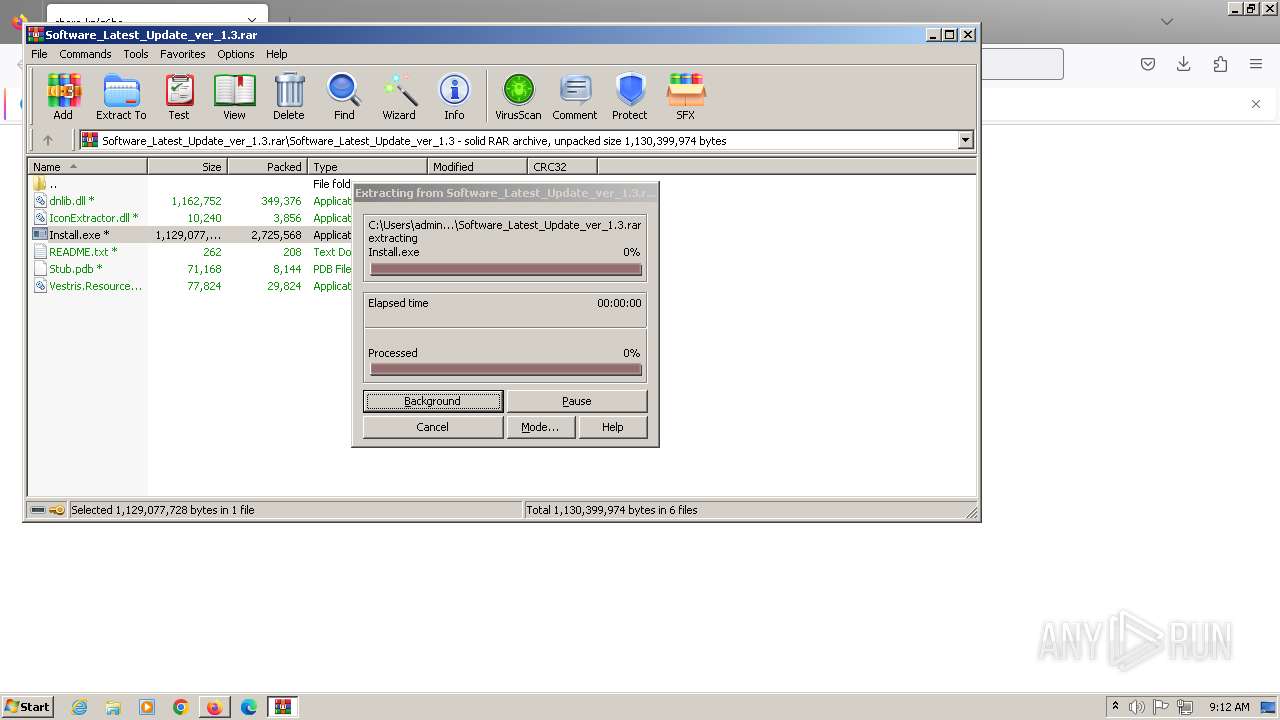Image resolution: width=1280 pixels, height=720 pixels.
Task: Sort by Modified column header
Action: click(477, 166)
